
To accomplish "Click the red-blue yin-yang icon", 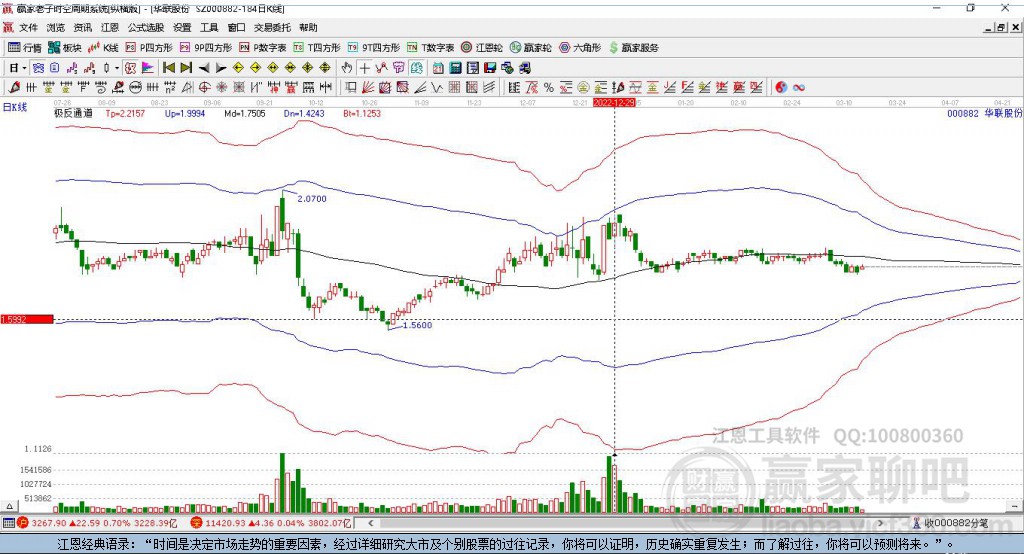I will pos(780,88).
